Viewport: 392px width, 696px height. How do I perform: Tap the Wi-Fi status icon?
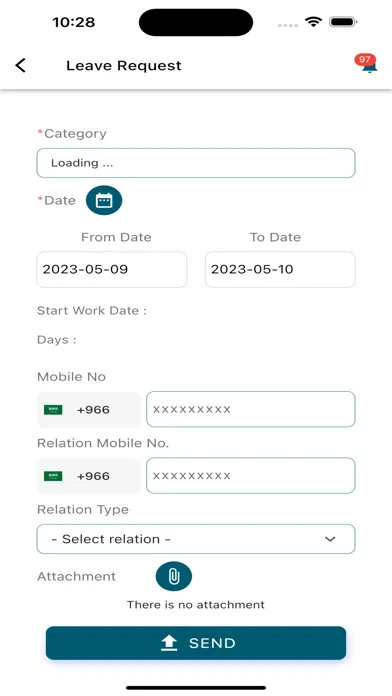(x=313, y=22)
